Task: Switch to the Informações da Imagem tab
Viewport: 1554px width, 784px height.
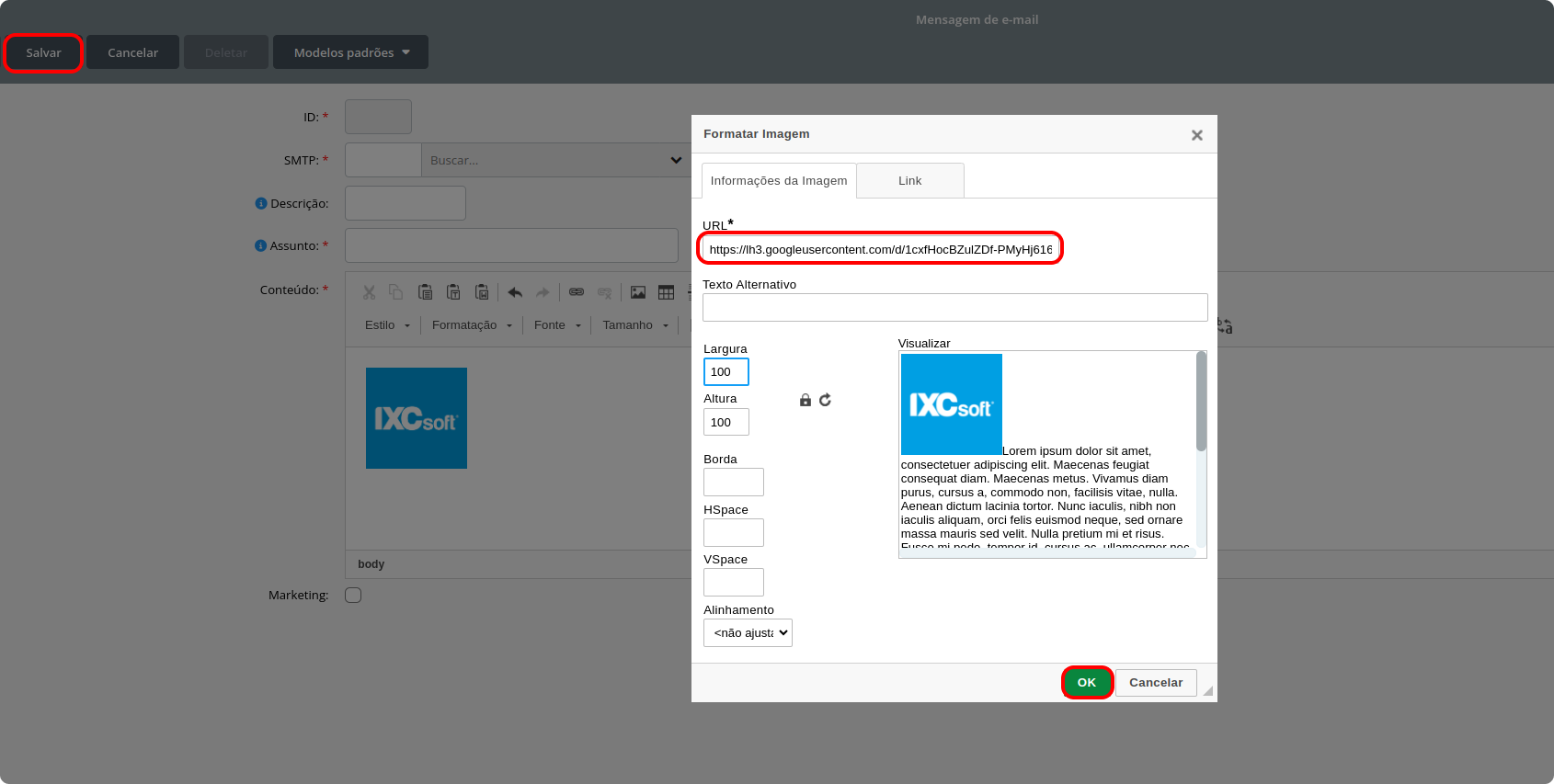Action: (779, 181)
